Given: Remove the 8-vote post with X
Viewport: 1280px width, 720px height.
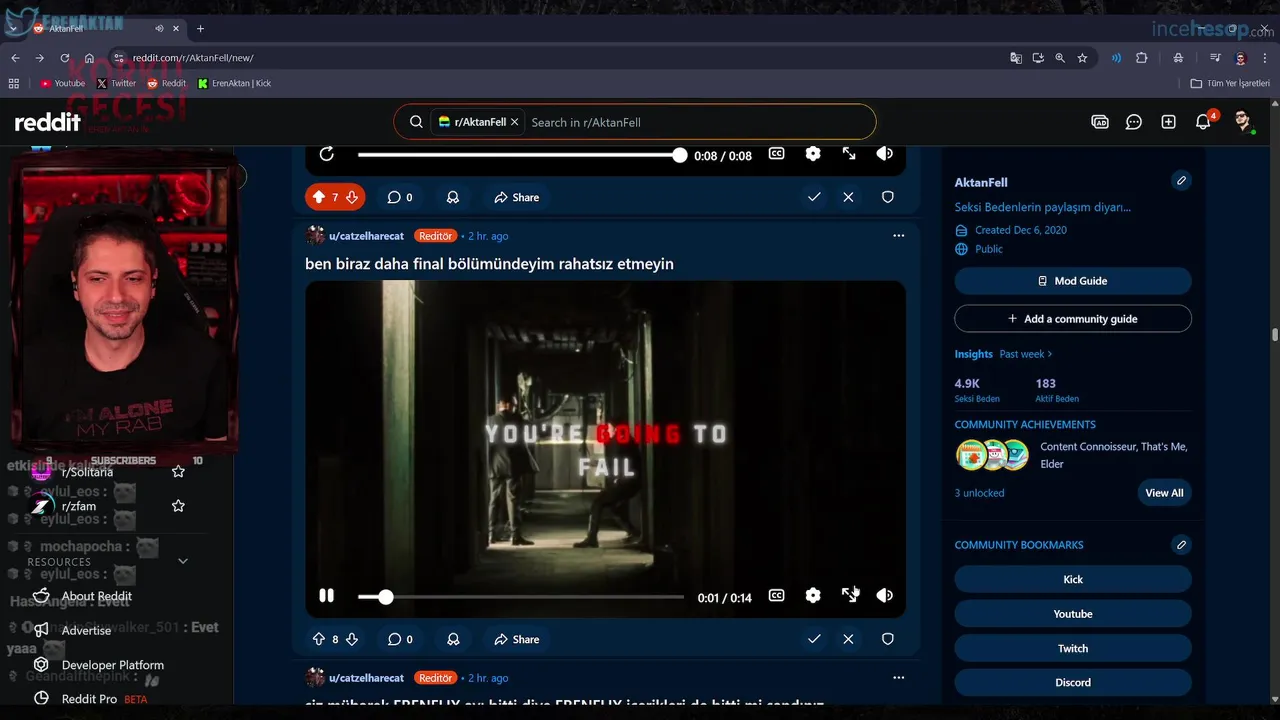Looking at the screenshot, I should [x=848, y=639].
